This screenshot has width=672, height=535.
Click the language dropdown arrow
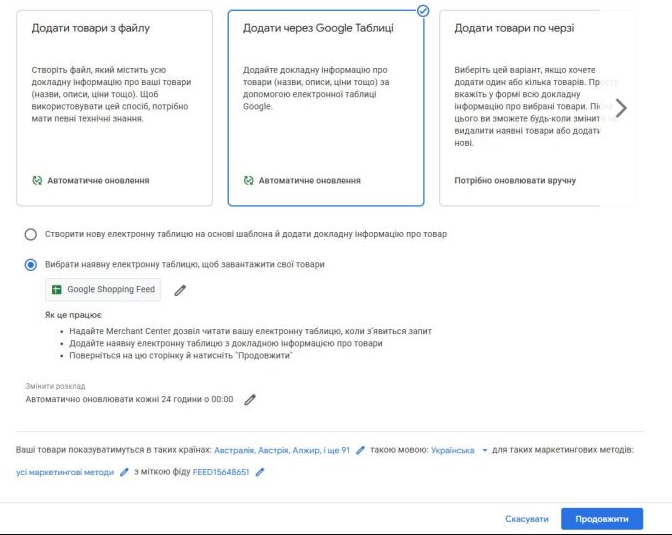[484, 450]
